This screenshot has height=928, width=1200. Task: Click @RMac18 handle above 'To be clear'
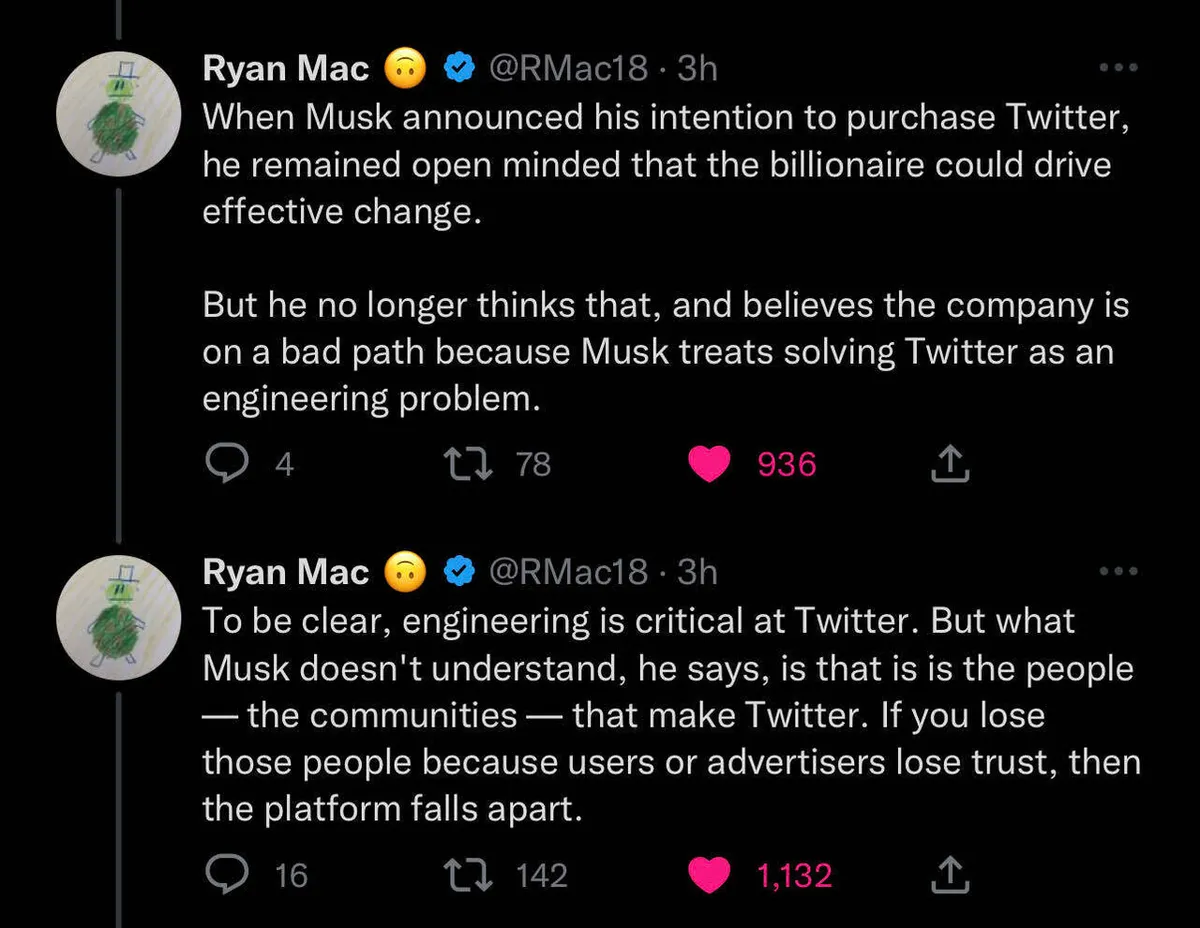click(x=567, y=571)
